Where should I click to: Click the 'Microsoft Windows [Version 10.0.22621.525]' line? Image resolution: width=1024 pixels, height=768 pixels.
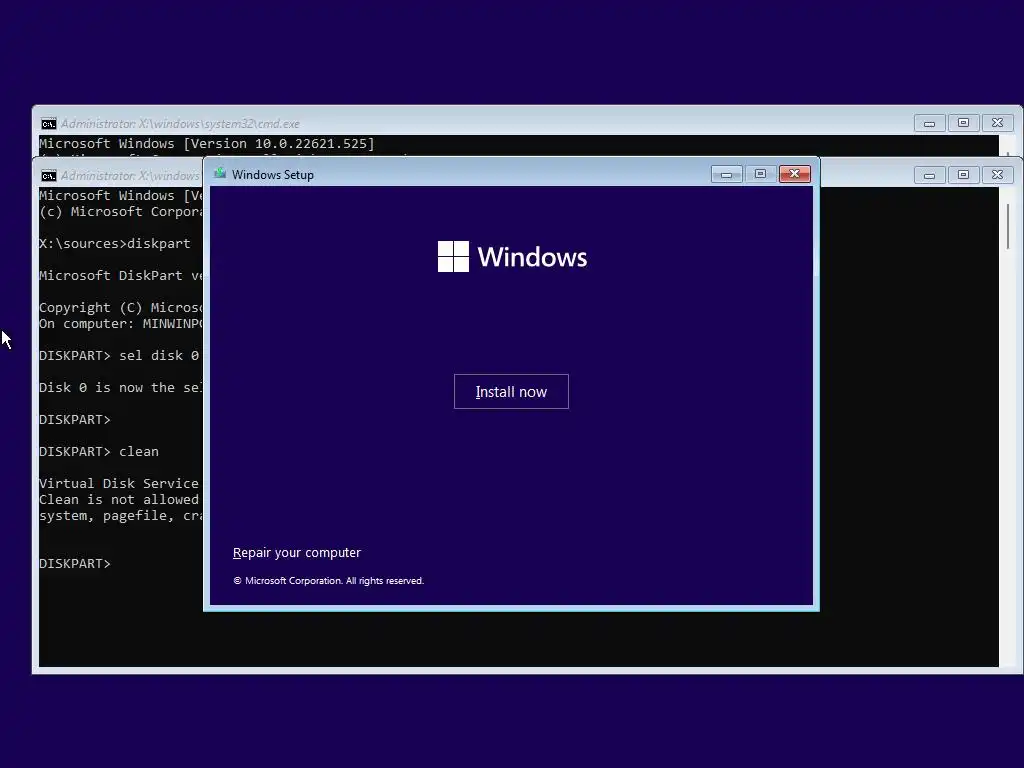[x=207, y=144]
